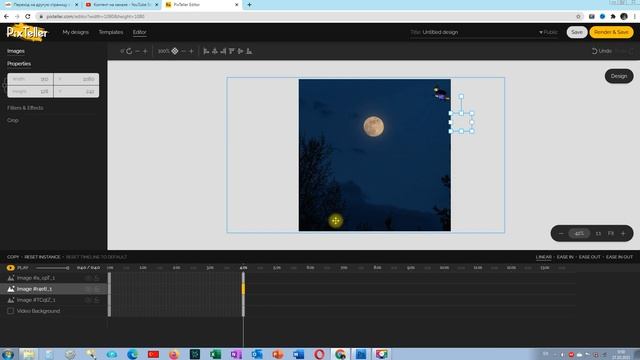Click the PixTeller logo

27,32
